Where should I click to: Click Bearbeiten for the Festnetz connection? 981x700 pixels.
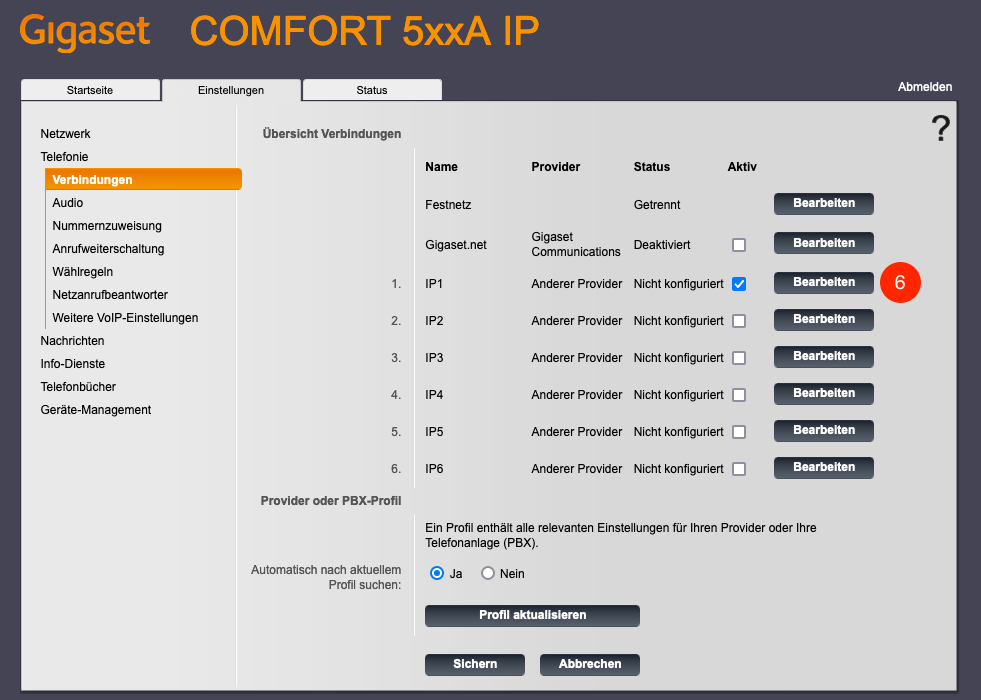(x=823, y=203)
